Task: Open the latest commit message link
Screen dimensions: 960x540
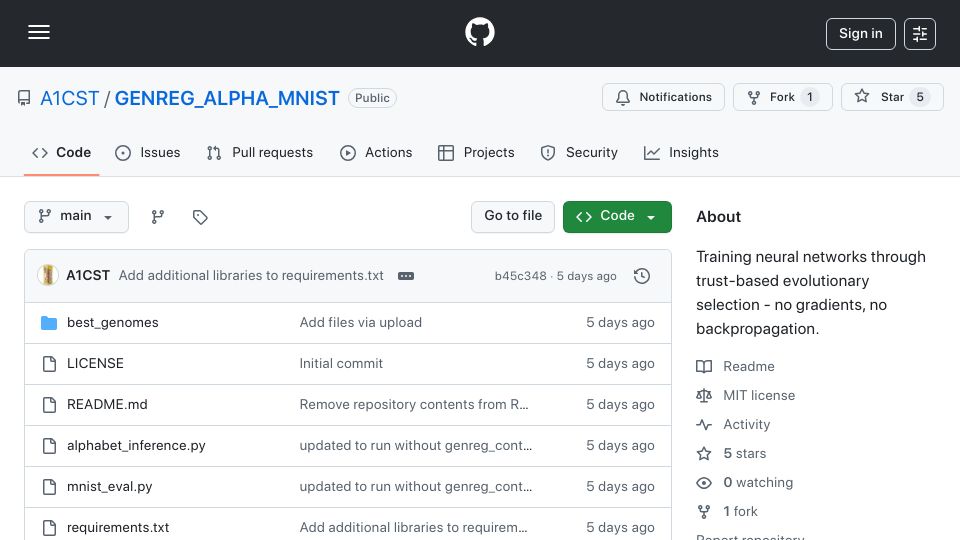Action: 251,276
